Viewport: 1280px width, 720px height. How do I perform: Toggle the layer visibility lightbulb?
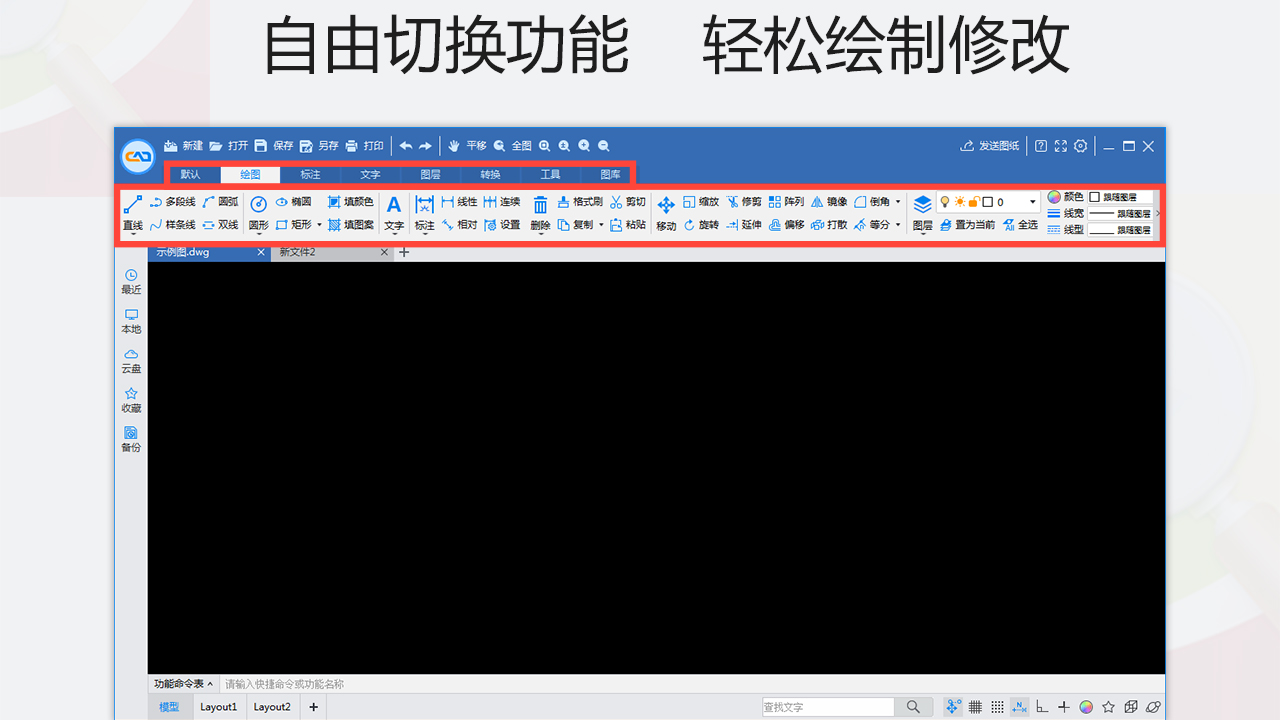tap(945, 202)
